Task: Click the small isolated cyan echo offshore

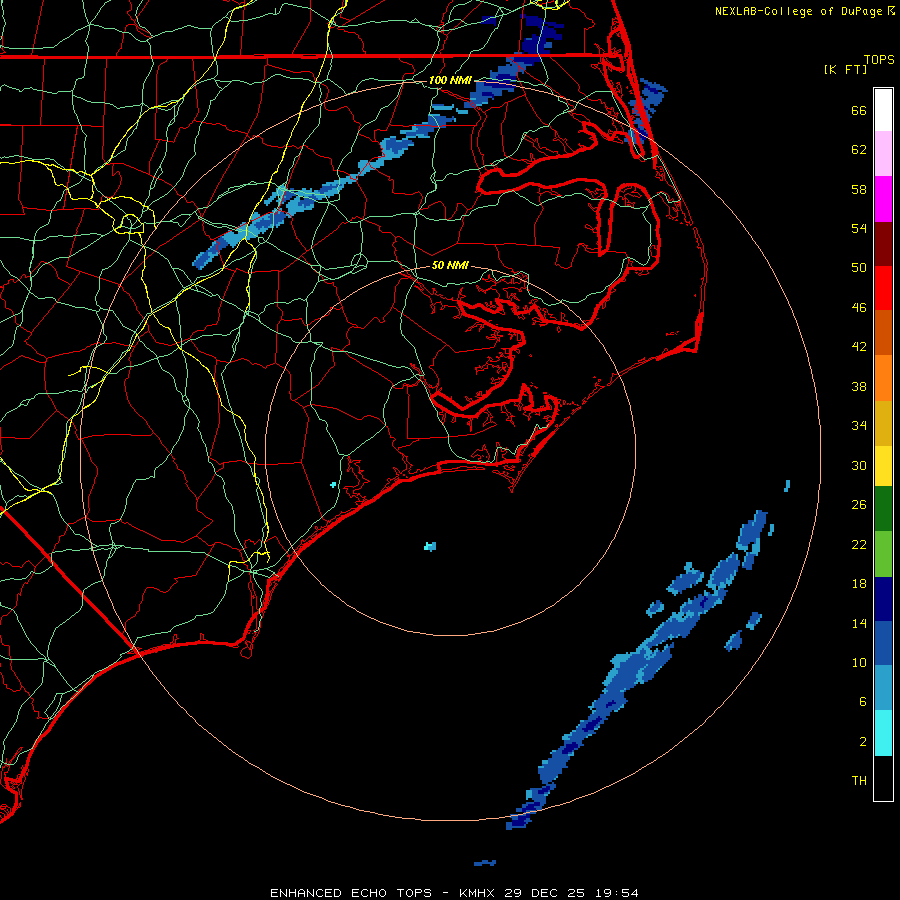Action: pos(430,546)
